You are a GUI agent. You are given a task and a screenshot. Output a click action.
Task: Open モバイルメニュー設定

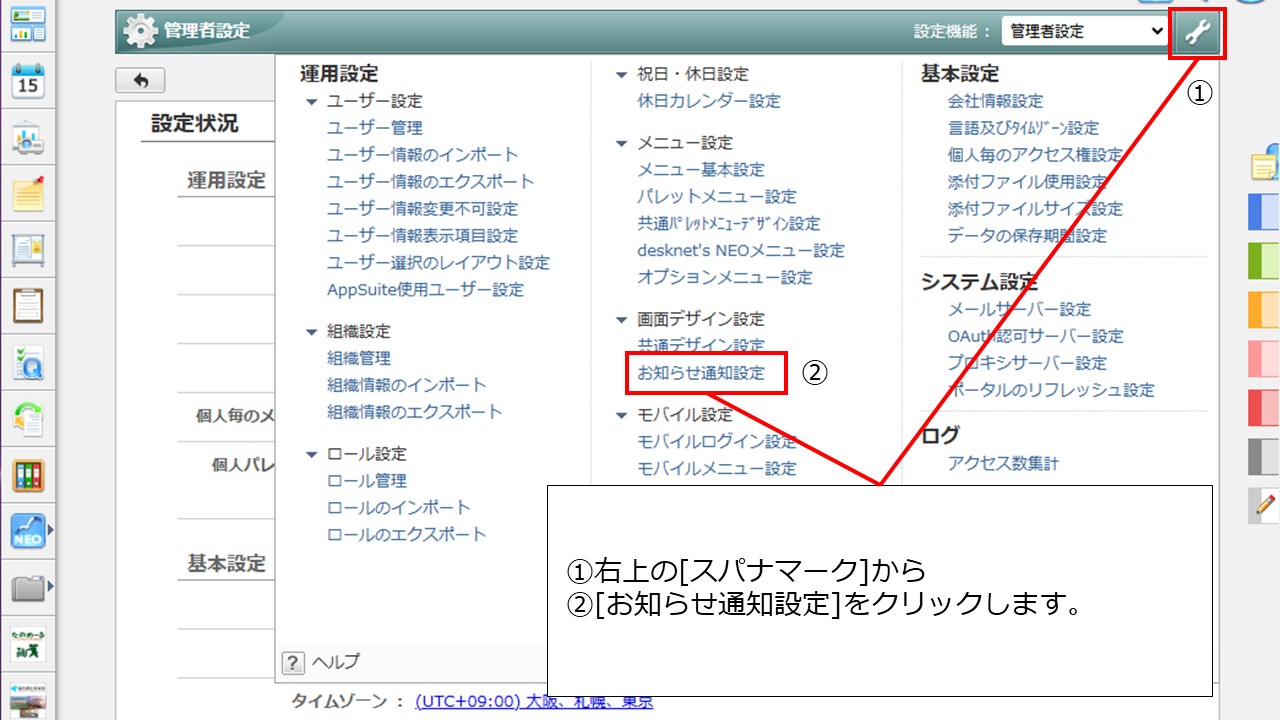click(x=717, y=469)
